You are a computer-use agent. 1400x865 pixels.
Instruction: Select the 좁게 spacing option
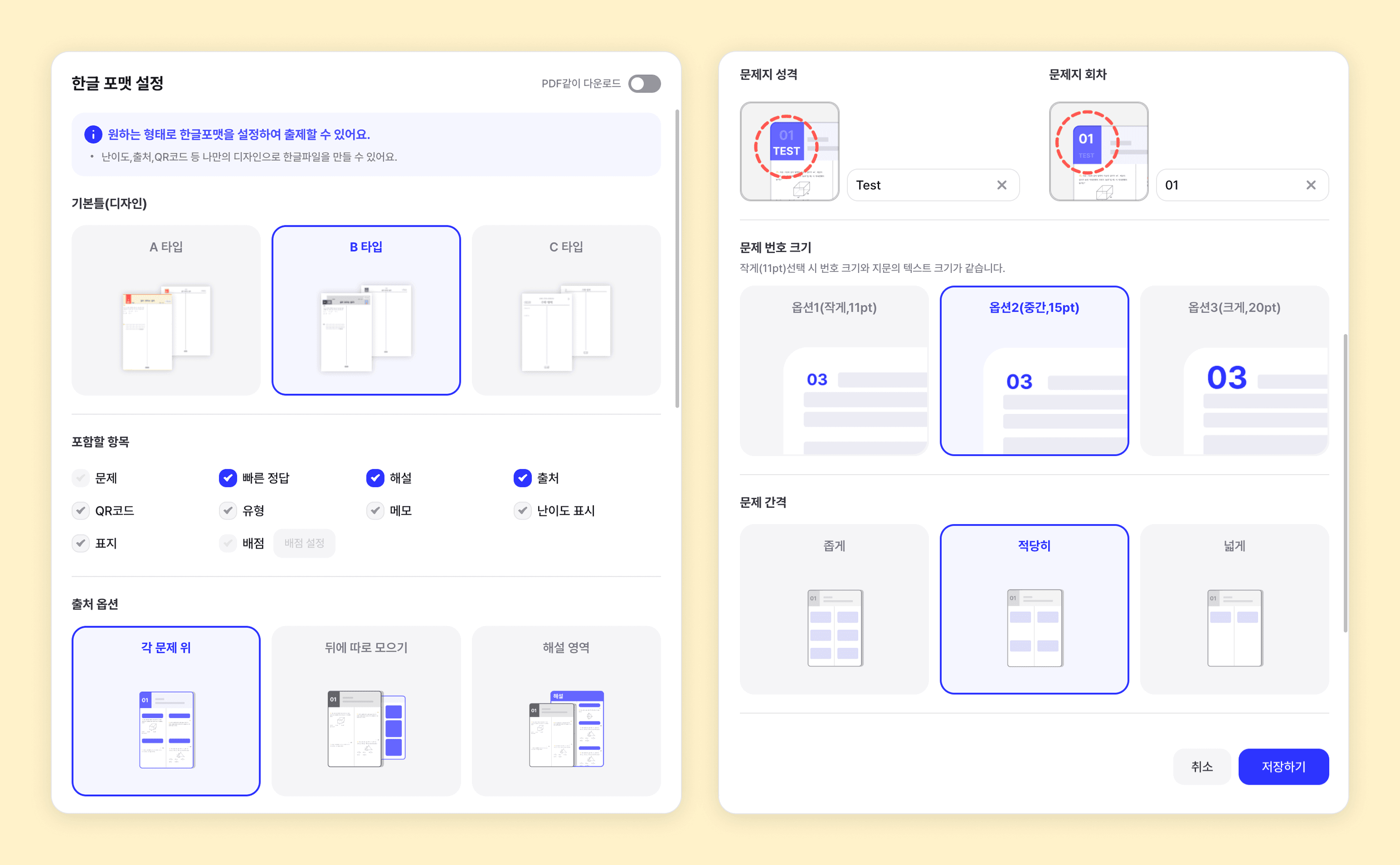coord(834,609)
